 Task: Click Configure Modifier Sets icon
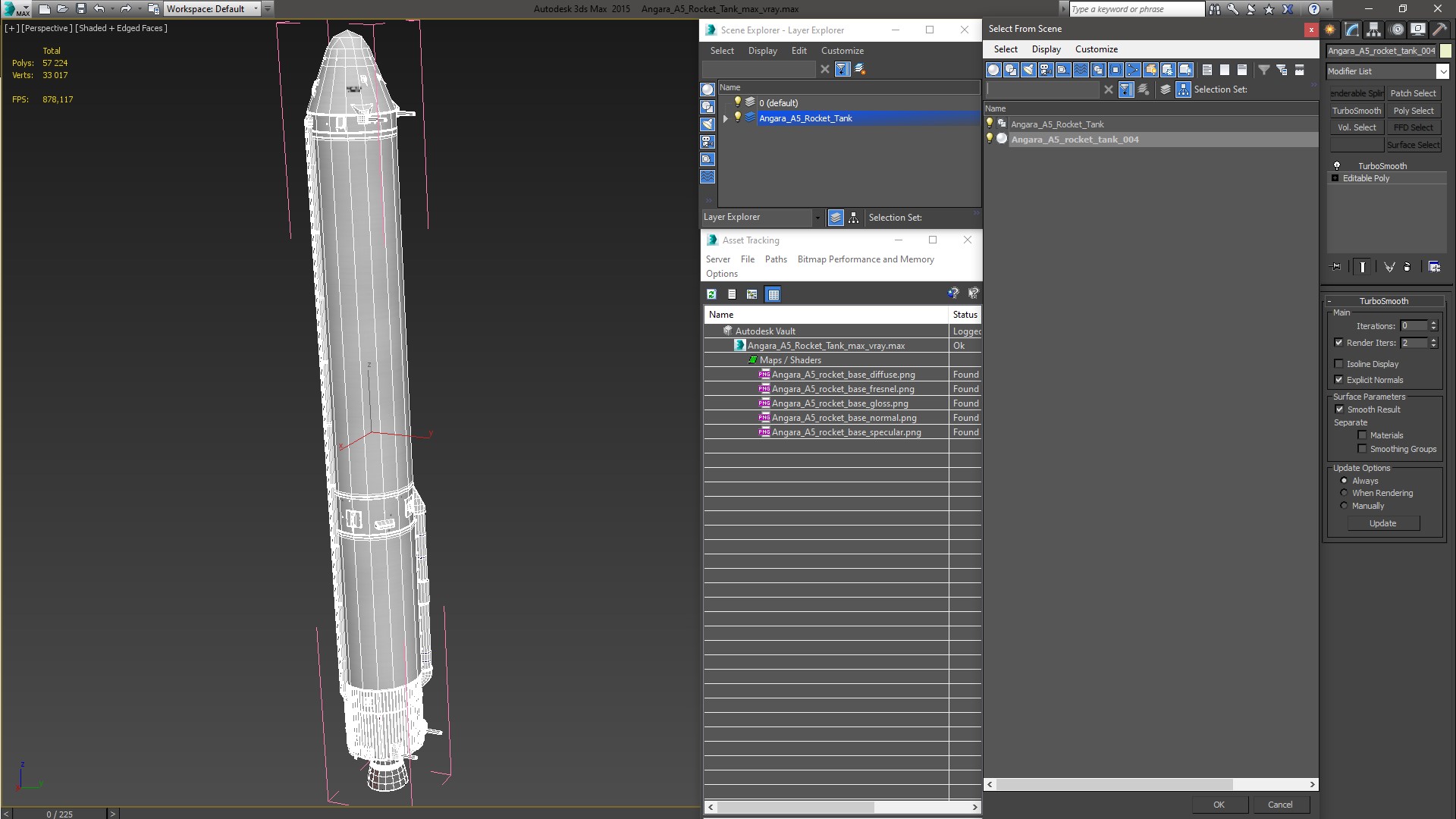(1434, 267)
